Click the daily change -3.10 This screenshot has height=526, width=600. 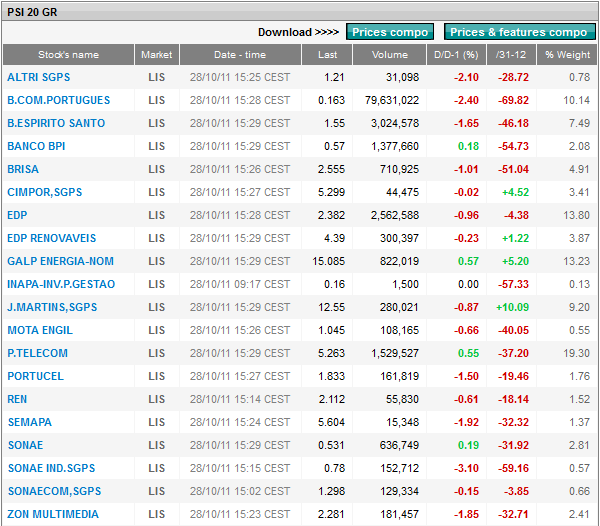coord(466,468)
